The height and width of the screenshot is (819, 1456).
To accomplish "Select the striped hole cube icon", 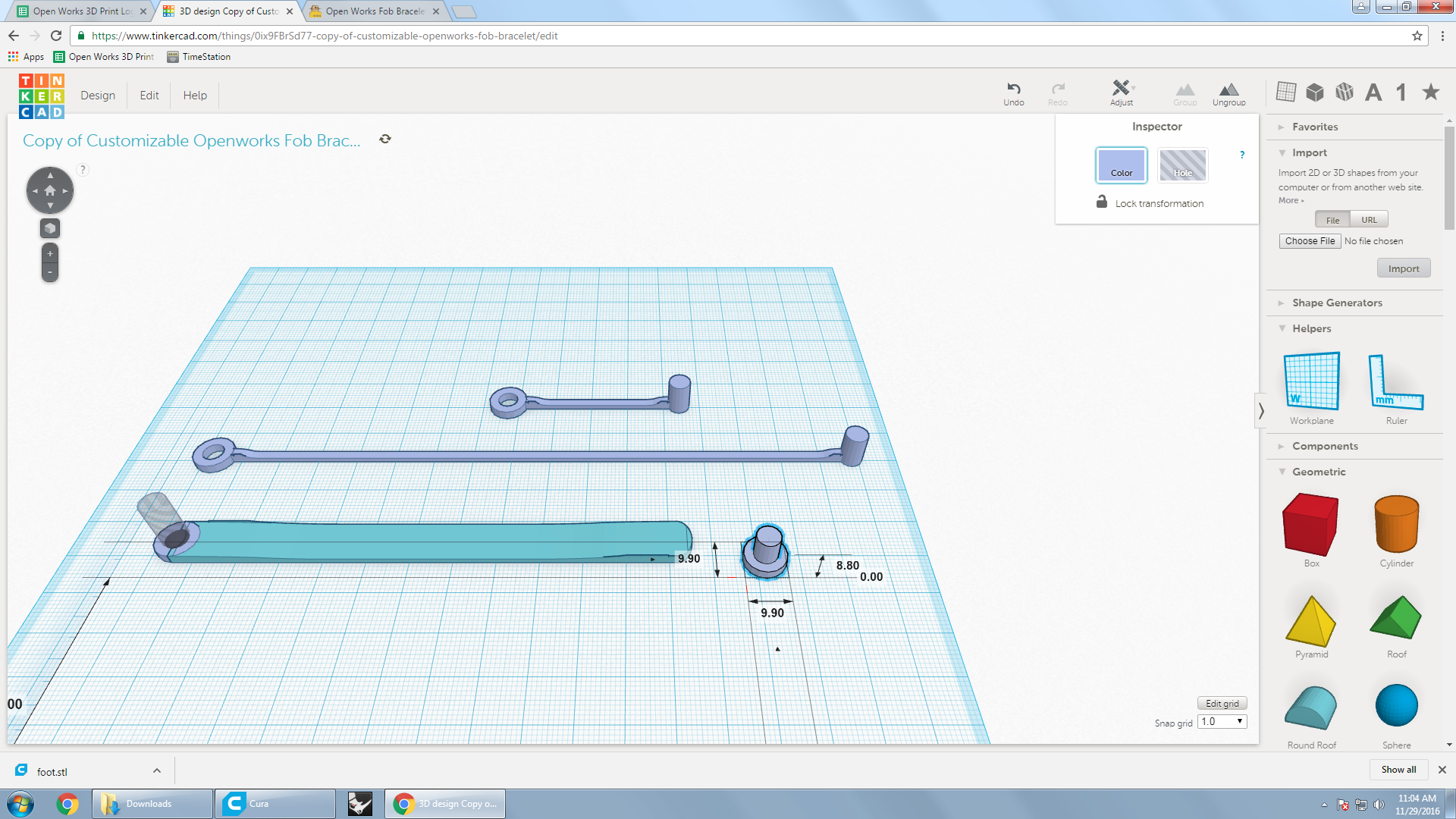I will pyautogui.click(x=1345, y=92).
